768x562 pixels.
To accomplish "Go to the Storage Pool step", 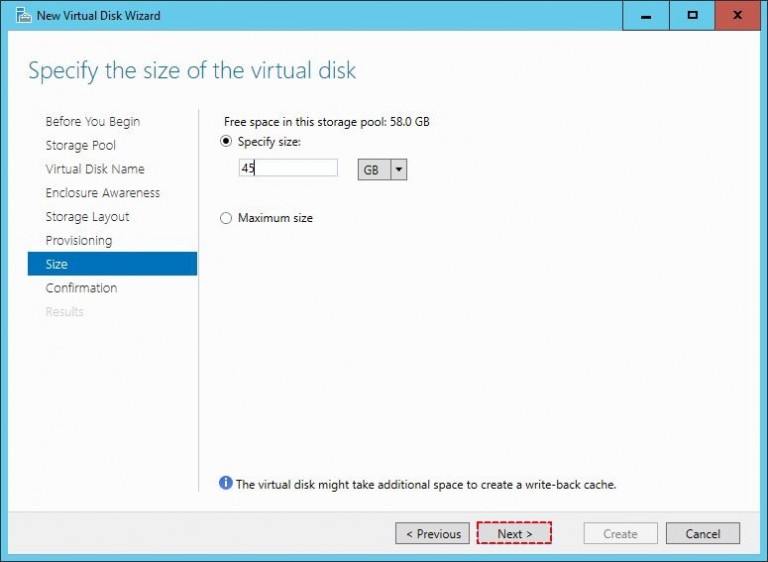I will point(81,146).
